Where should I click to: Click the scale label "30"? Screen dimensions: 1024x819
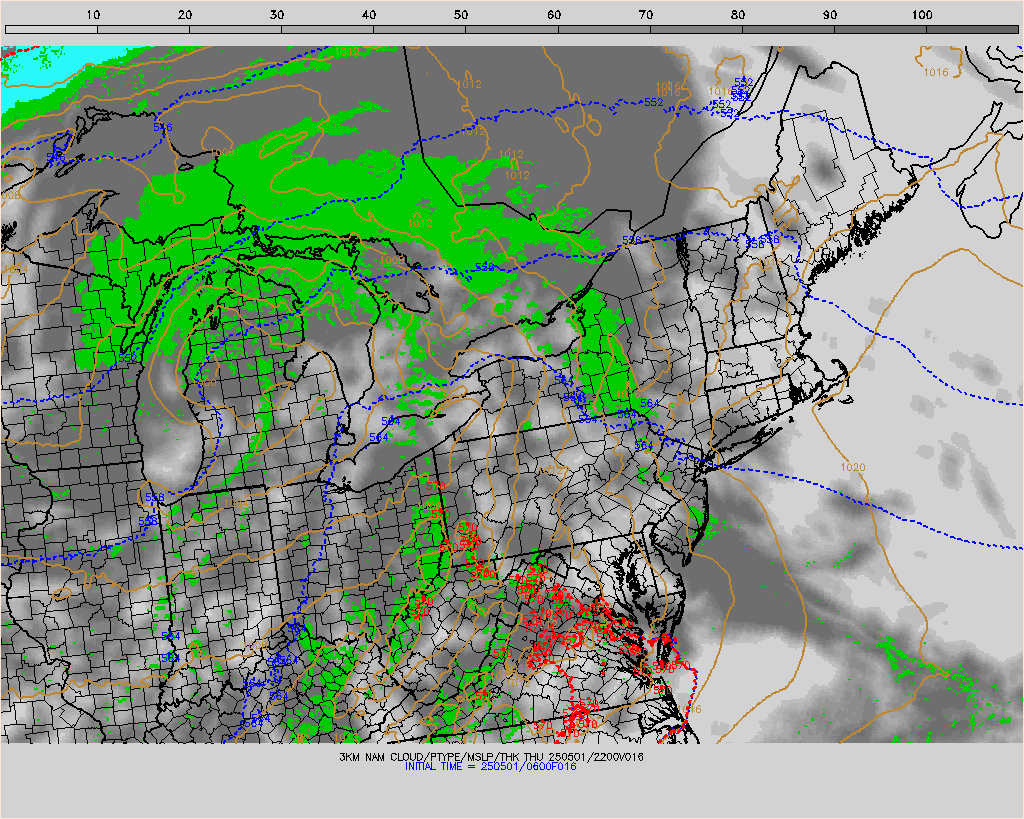coord(278,14)
